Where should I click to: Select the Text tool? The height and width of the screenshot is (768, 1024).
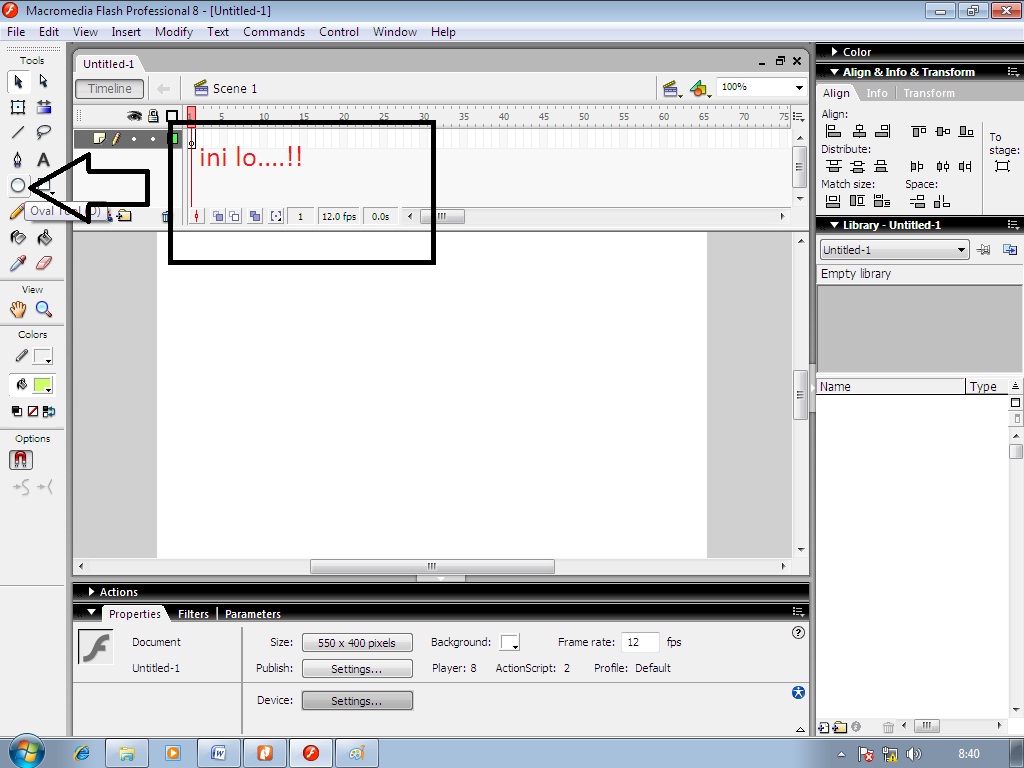[43, 159]
